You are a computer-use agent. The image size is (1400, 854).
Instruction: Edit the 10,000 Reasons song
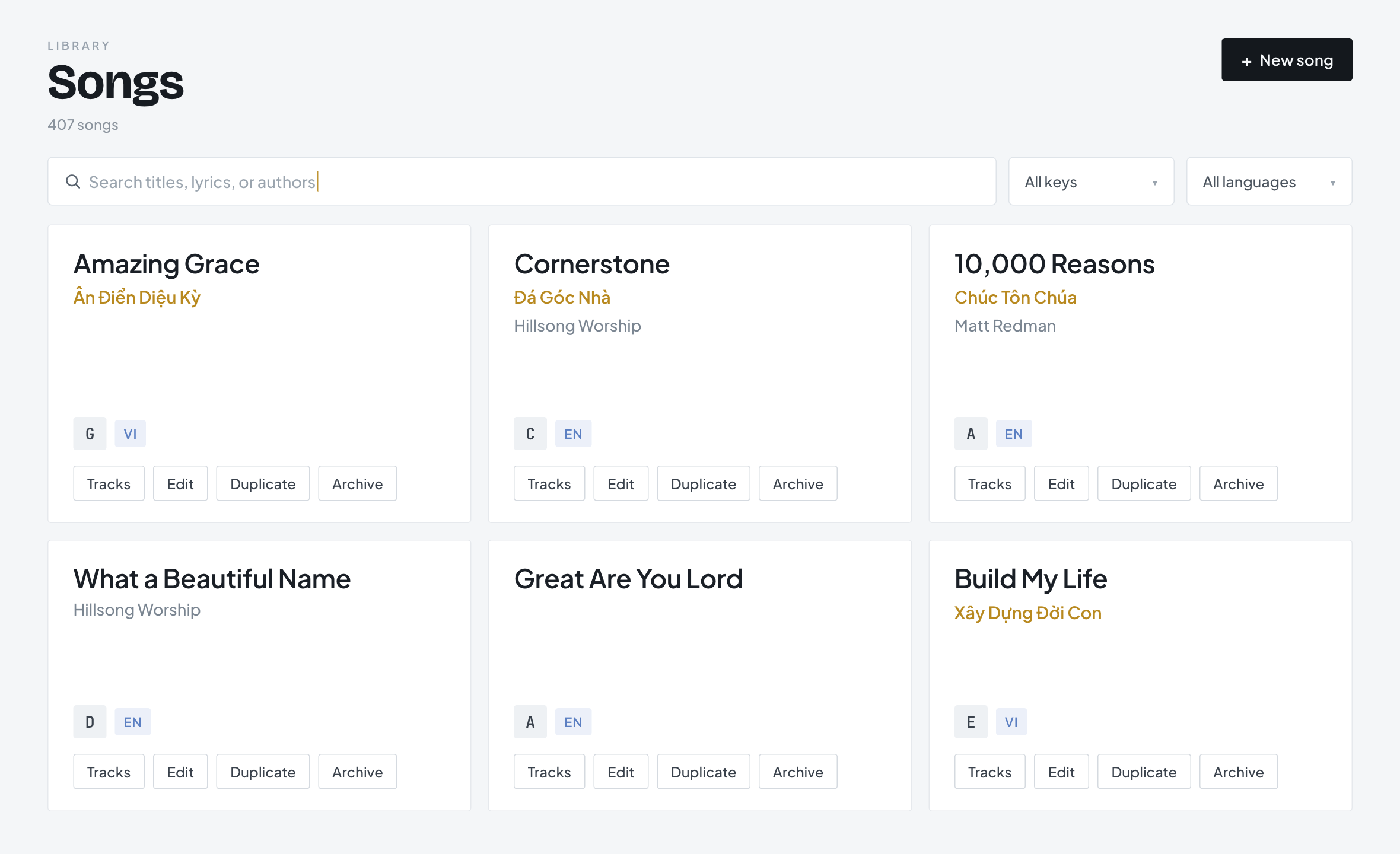[x=1061, y=483]
